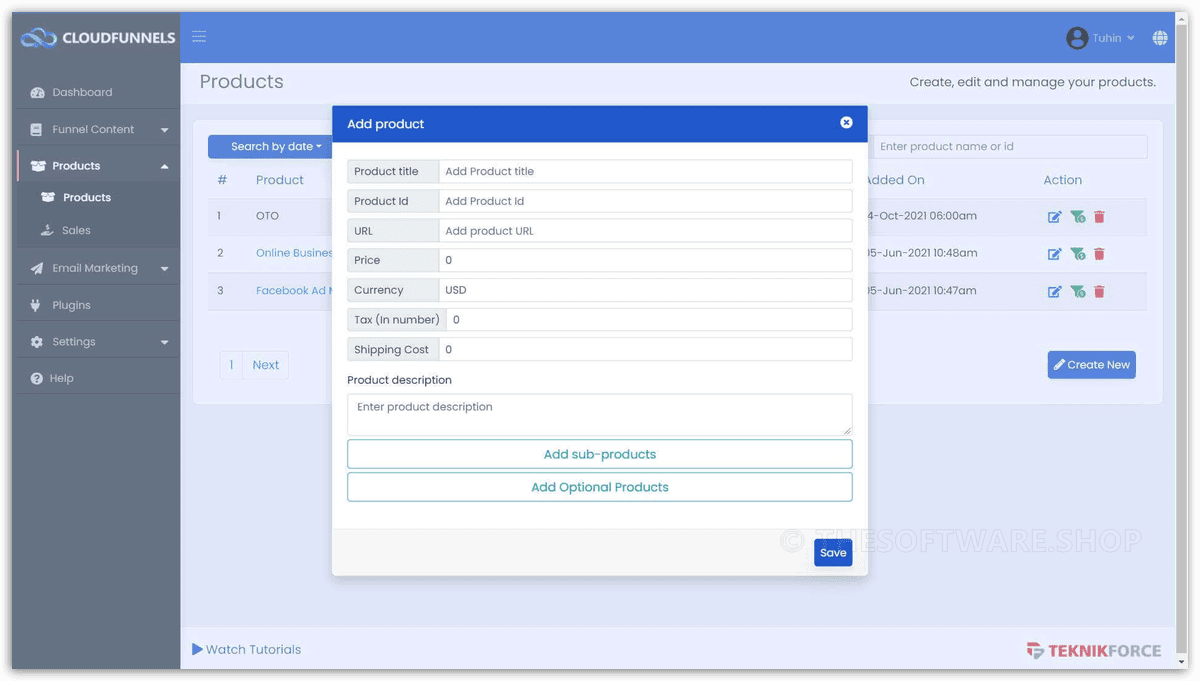Click the Settings gear icon in sidebar
Image resolution: width=1200 pixels, height=681 pixels.
pos(37,342)
